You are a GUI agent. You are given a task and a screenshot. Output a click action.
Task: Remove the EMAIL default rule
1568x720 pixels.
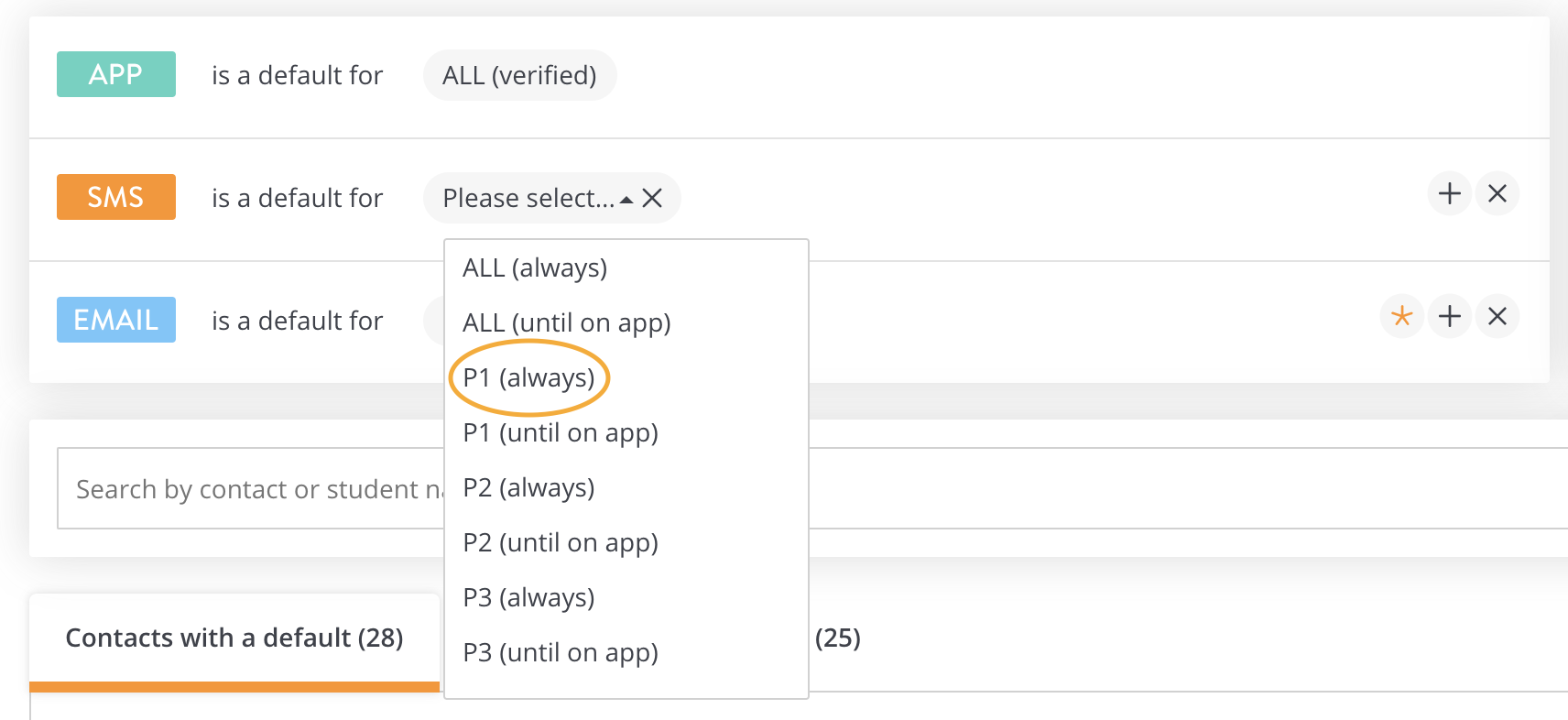1497,317
